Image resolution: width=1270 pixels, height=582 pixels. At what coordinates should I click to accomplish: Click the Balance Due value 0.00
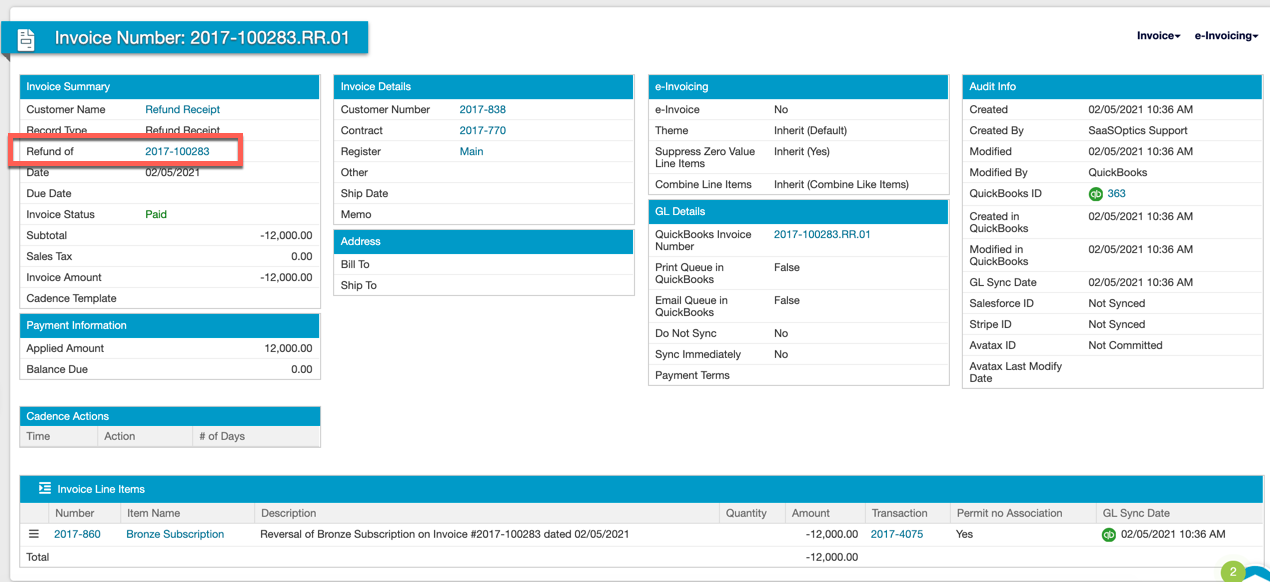click(x=301, y=370)
